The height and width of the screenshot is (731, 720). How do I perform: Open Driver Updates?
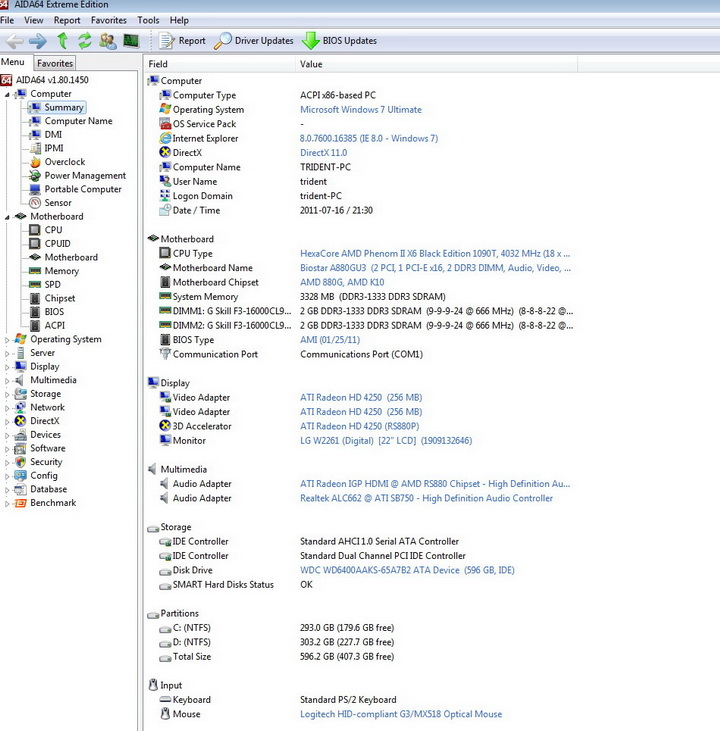254,41
